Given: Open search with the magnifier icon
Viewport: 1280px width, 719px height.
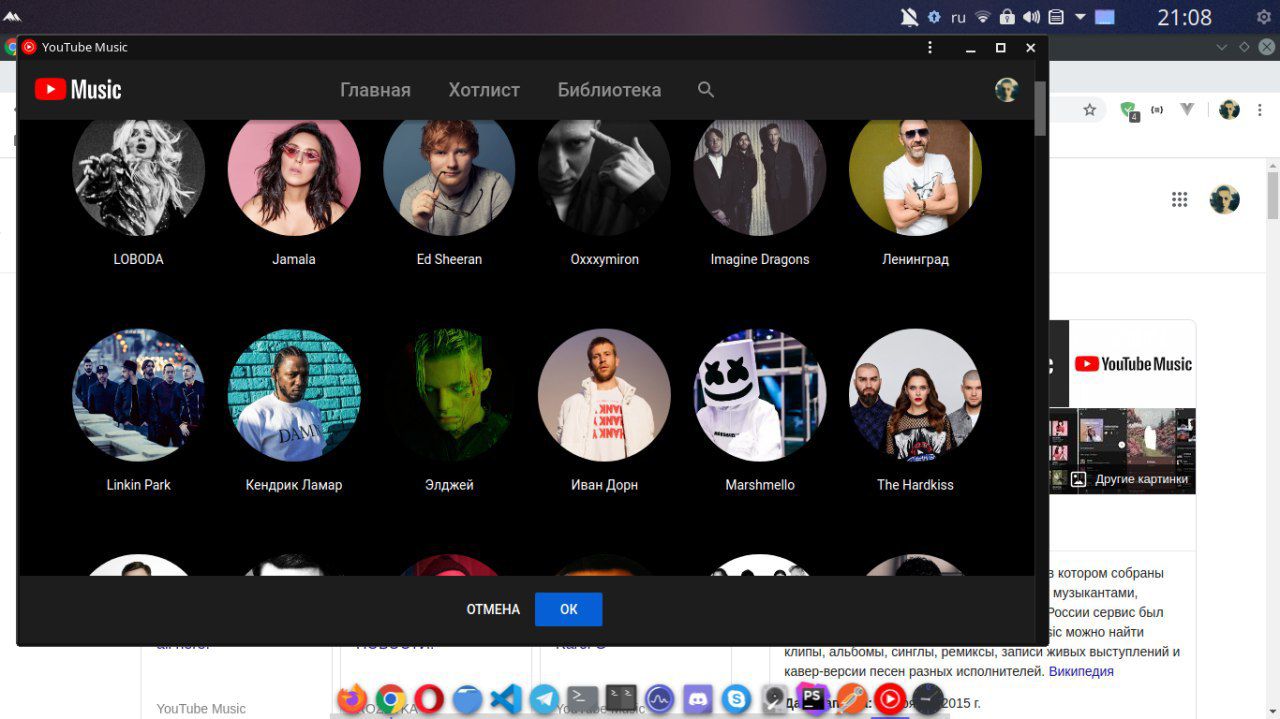Looking at the screenshot, I should coord(706,90).
